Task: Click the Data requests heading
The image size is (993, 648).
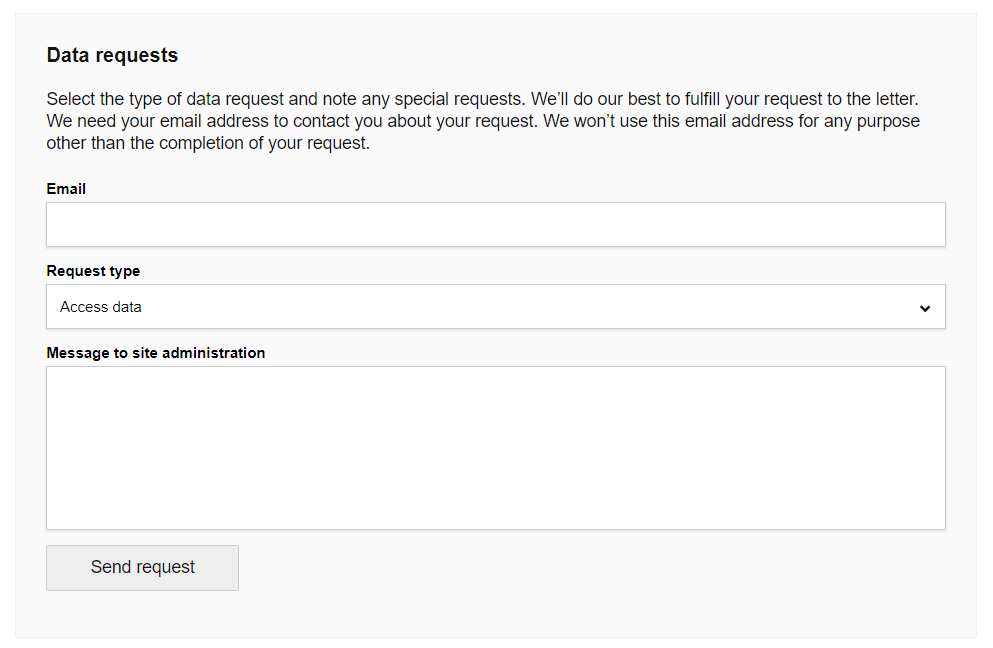Action: coord(112,56)
